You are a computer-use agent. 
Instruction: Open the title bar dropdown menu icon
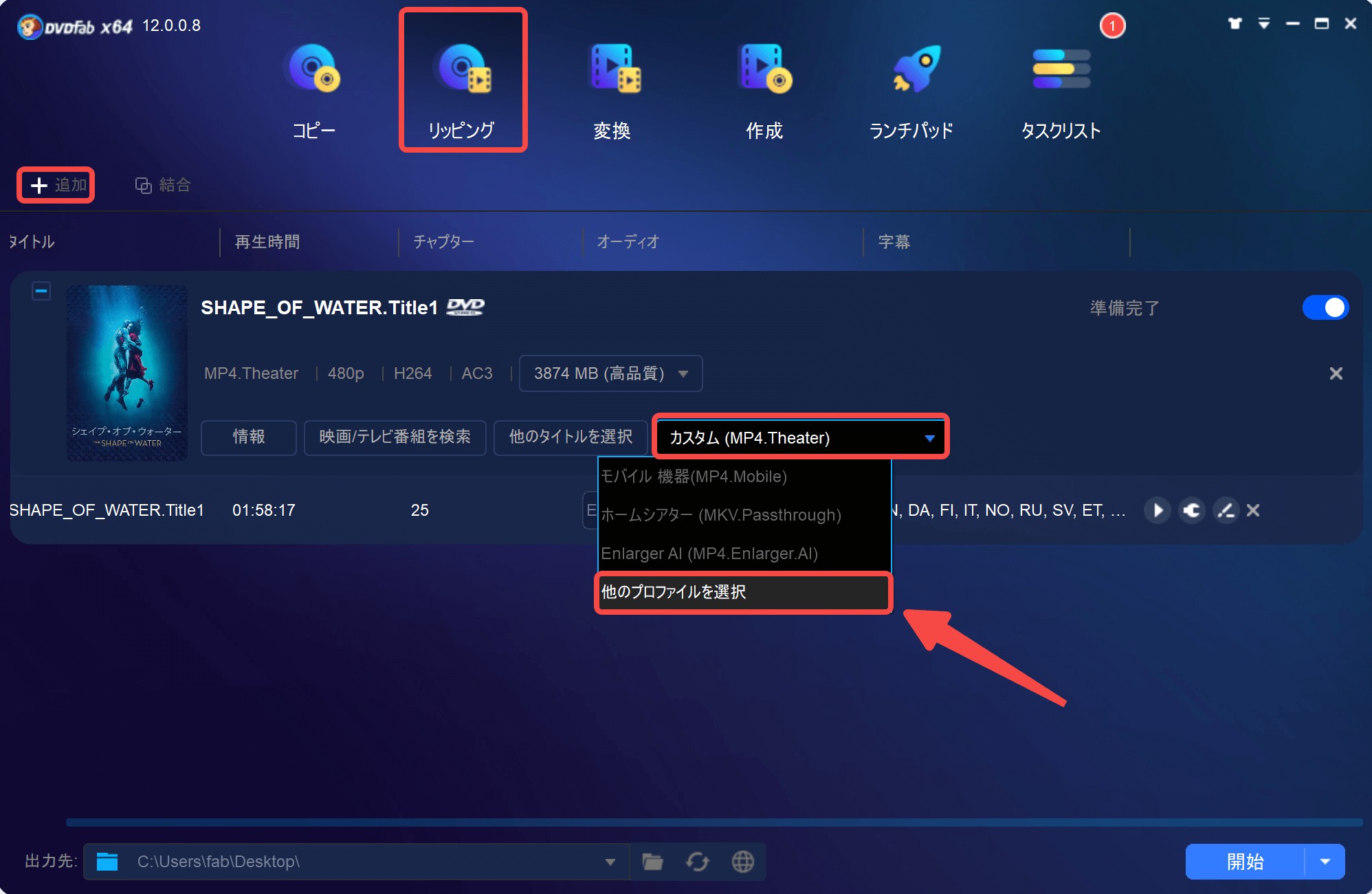(1263, 23)
